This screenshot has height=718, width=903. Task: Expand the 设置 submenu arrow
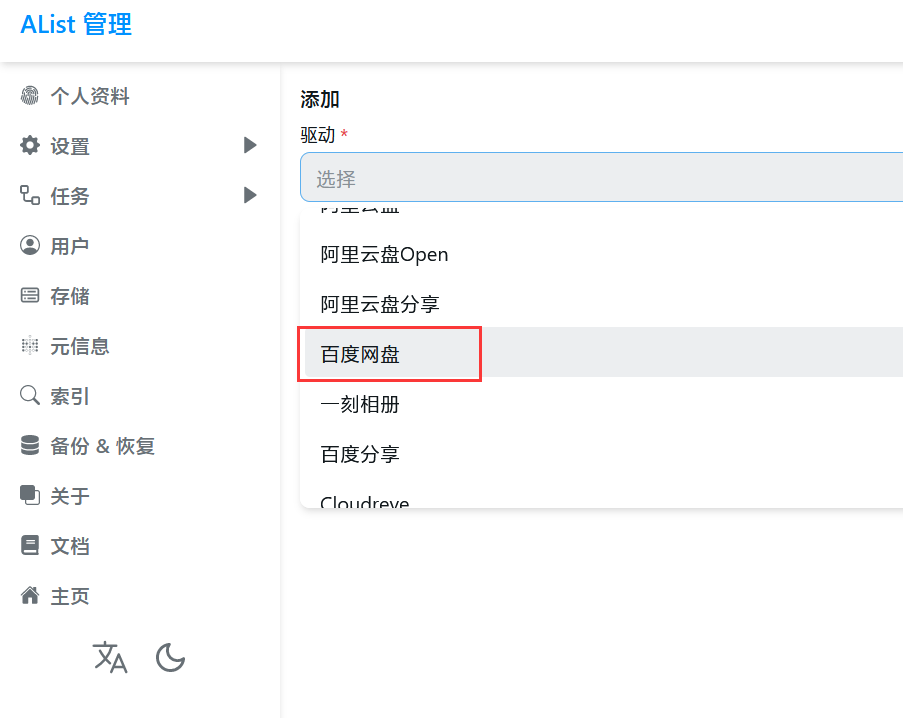coord(250,145)
